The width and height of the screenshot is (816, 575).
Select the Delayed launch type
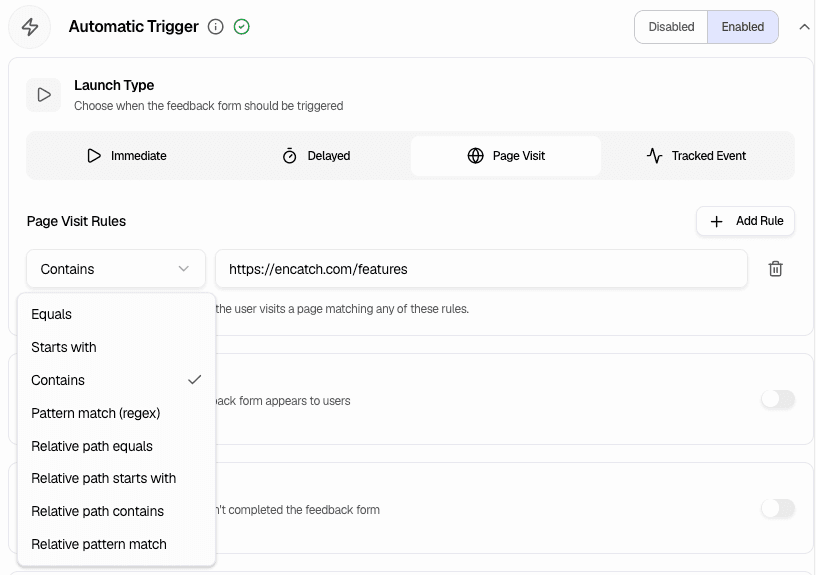coord(316,156)
